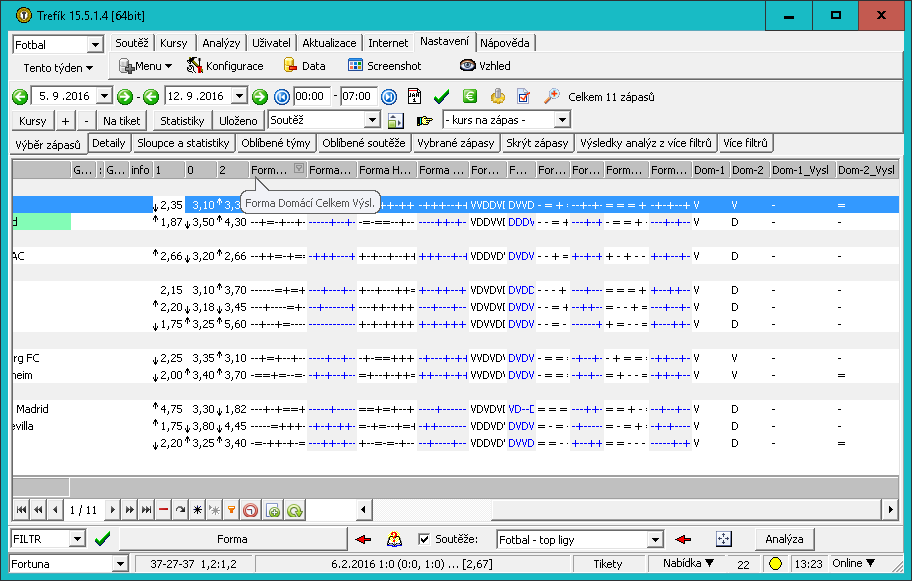Click the right arrow of horizontal scrollbar
Viewport: 912px width, 581px height.
890,510
